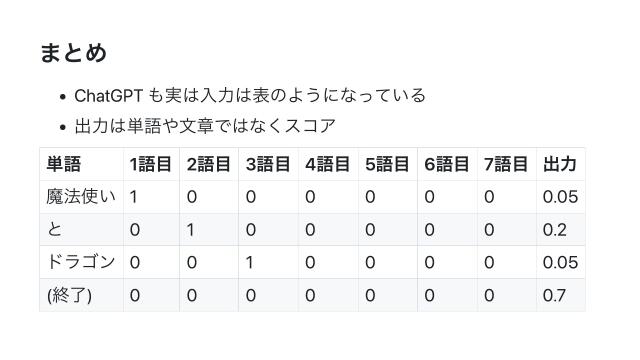Click the 0.2 output value
The width and height of the screenshot is (640, 360).
[x=555, y=230]
